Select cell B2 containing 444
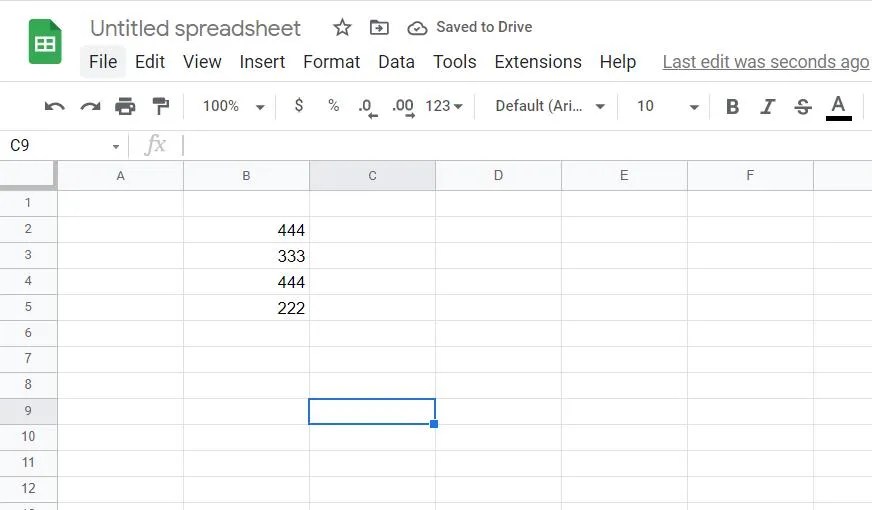 pyautogui.click(x=246, y=230)
